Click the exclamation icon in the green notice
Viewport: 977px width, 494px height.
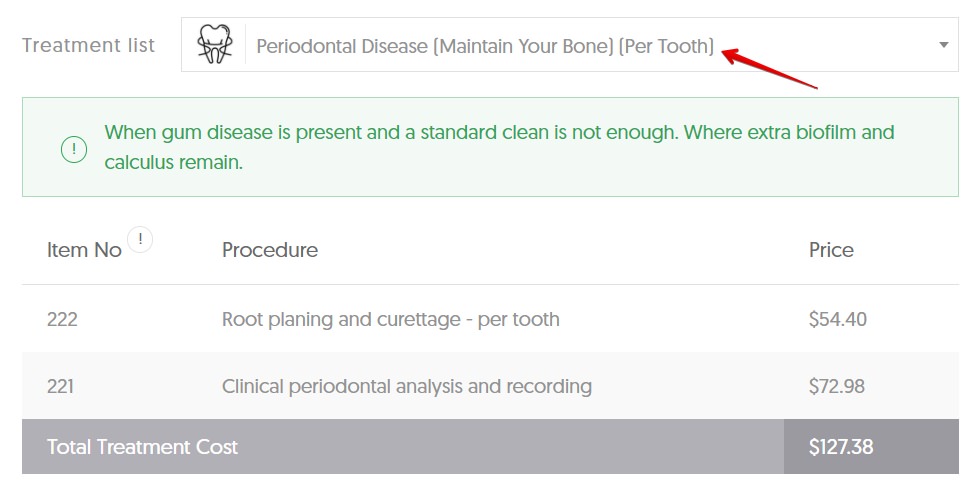click(74, 149)
